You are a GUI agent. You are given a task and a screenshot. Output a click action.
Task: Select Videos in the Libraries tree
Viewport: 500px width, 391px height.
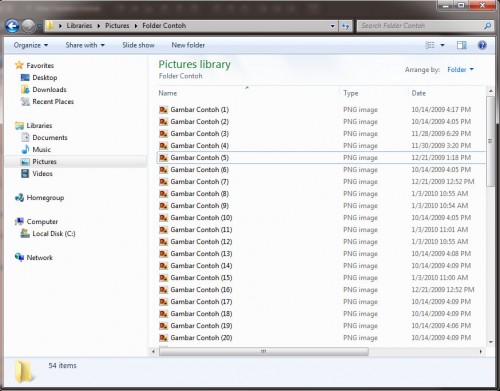[42, 174]
